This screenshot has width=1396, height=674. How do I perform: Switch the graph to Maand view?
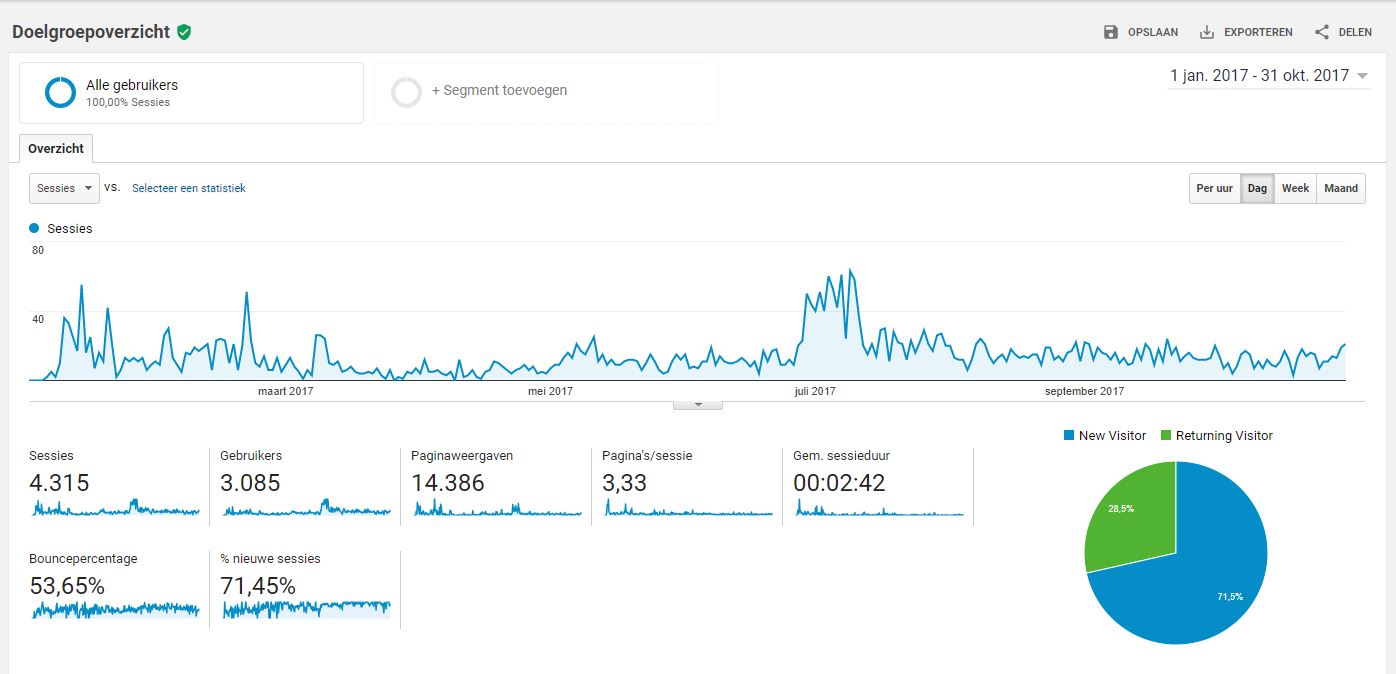(1341, 188)
